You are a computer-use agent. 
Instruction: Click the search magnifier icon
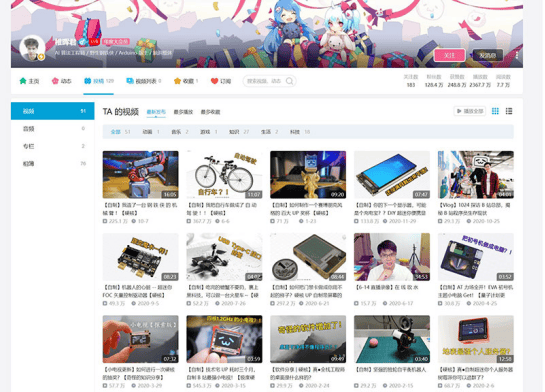289,81
